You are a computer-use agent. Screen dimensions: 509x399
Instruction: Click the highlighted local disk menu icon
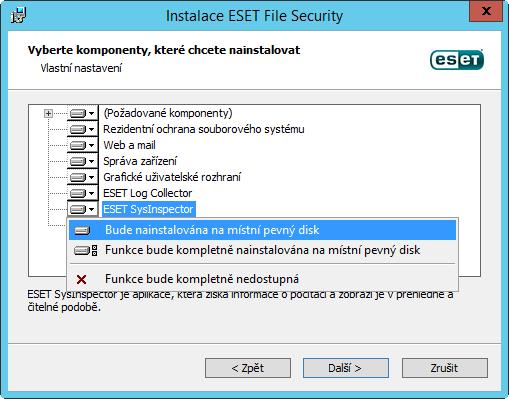click(82, 230)
